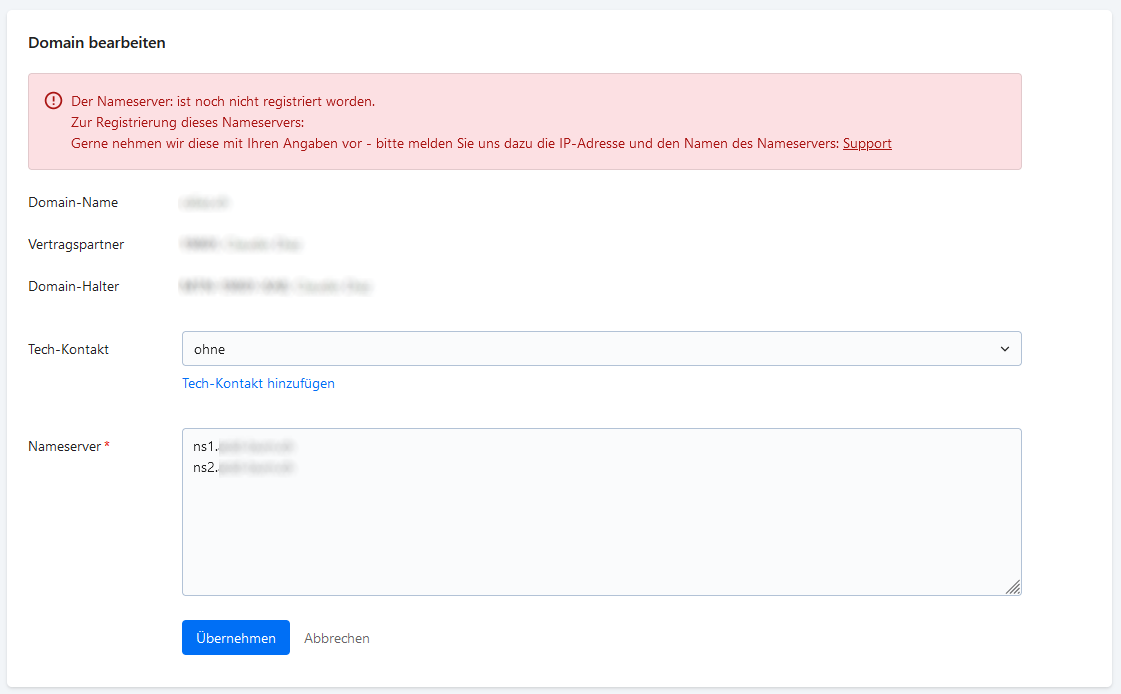Click the resize handle of the Nameserver textarea
The height and width of the screenshot is (694, 1121).
1013,587
